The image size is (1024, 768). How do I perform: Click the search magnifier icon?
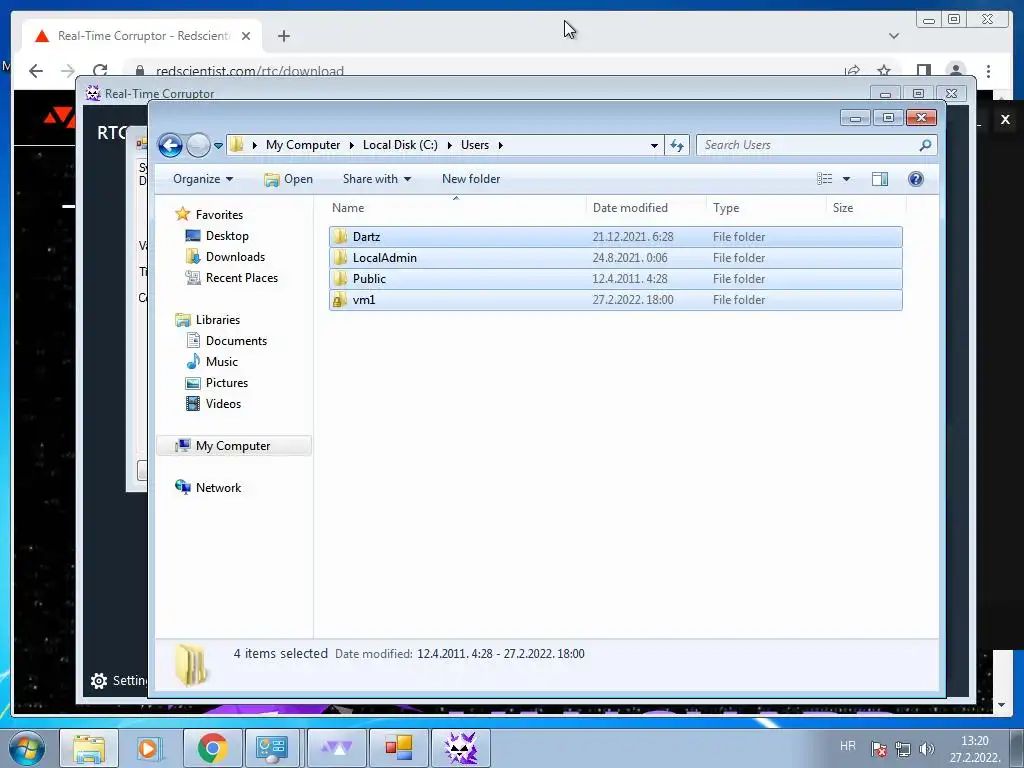click(x=925, y=145)
